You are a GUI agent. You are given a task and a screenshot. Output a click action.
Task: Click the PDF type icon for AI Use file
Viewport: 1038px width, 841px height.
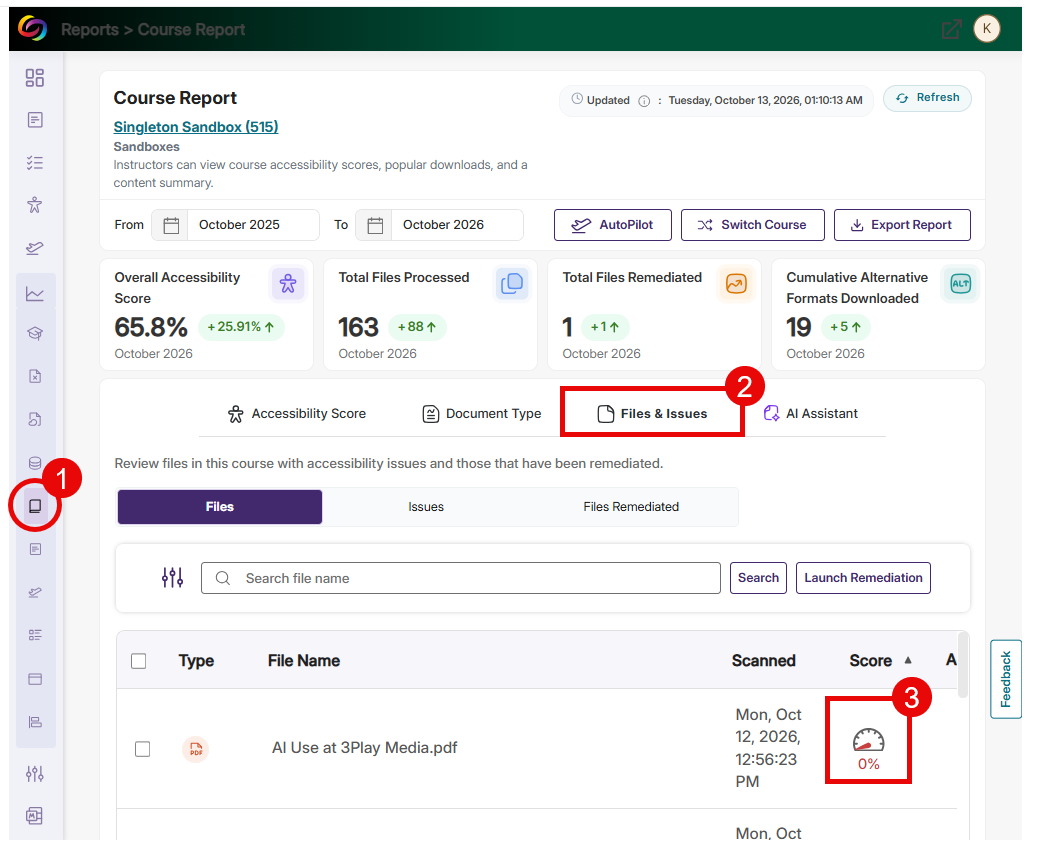click(x=195, y=749)
